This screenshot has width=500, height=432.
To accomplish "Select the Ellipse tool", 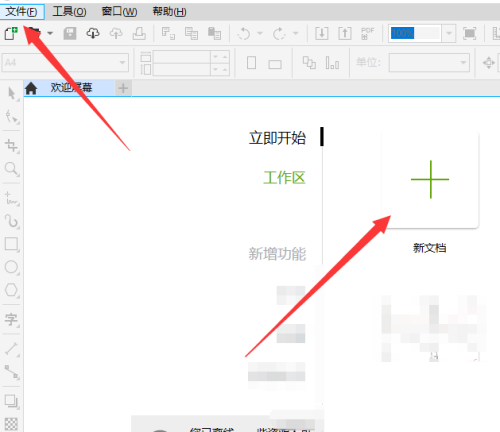I will pos(12,267).
